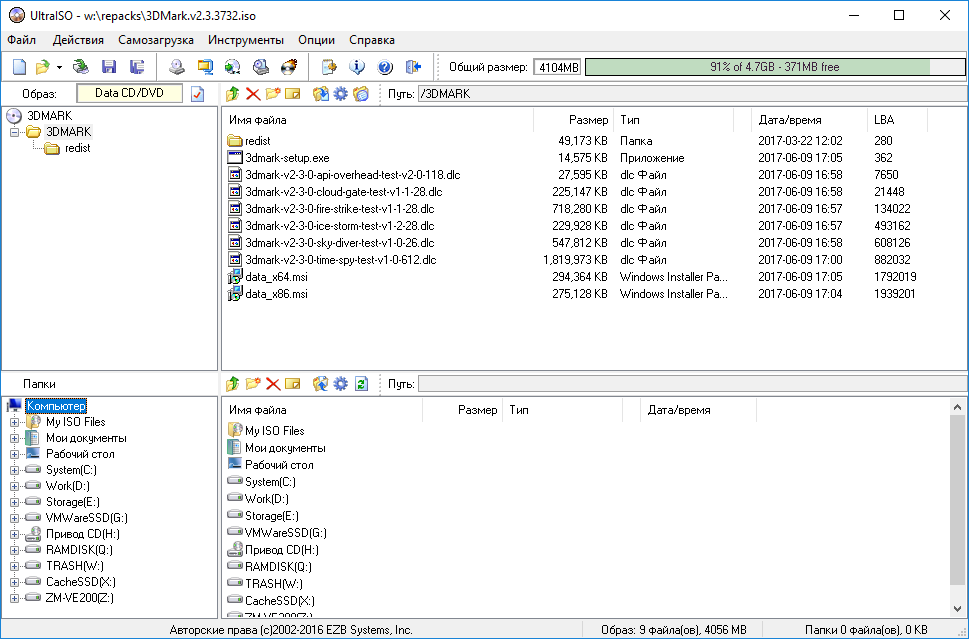Collapse the 3DMARK folder tree node
This screenshot has width=969, height=639.
(14, 132)
